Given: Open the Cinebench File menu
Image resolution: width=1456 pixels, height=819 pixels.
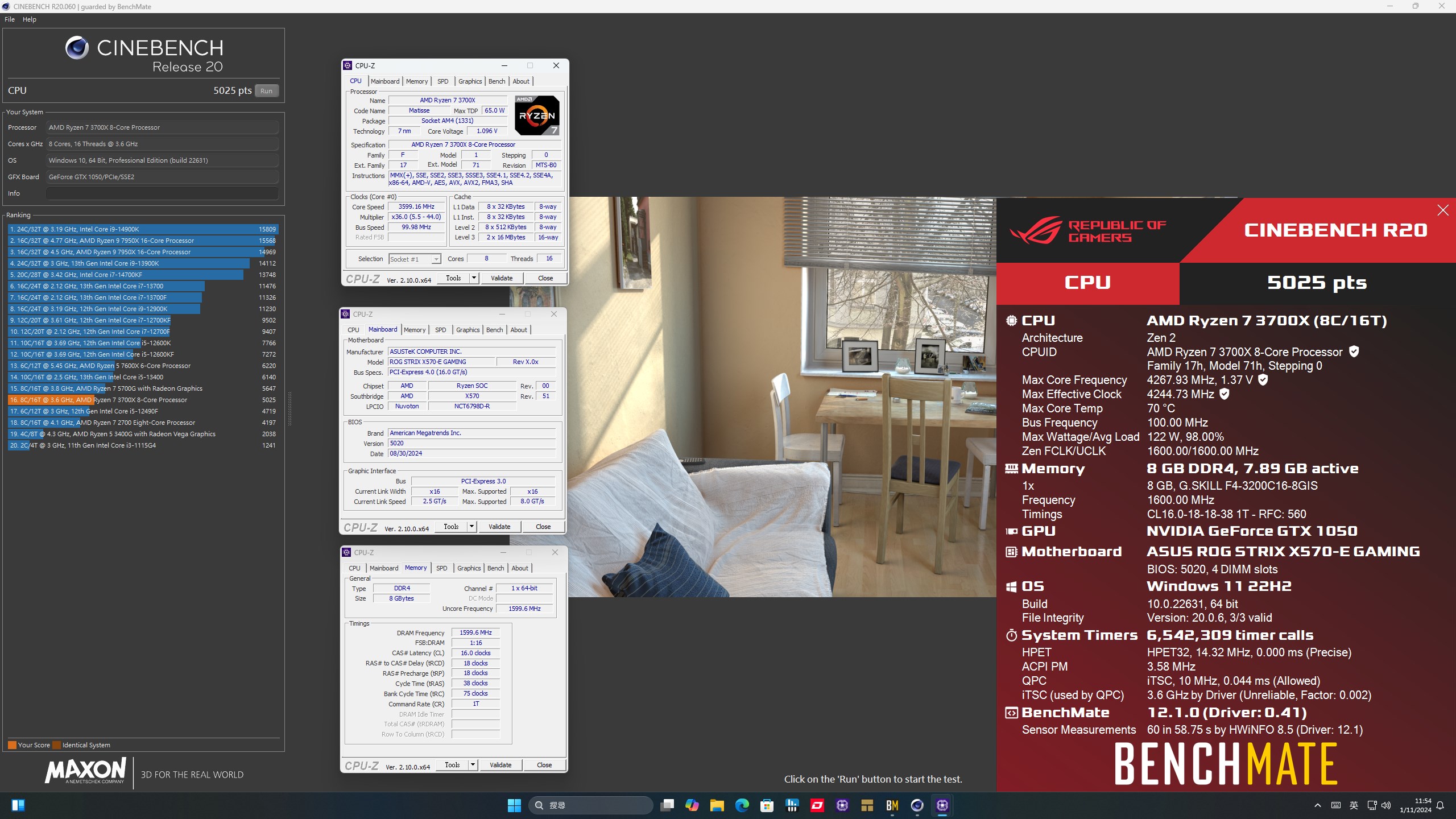Looking at the screenshot, I should tap(10, 19).
